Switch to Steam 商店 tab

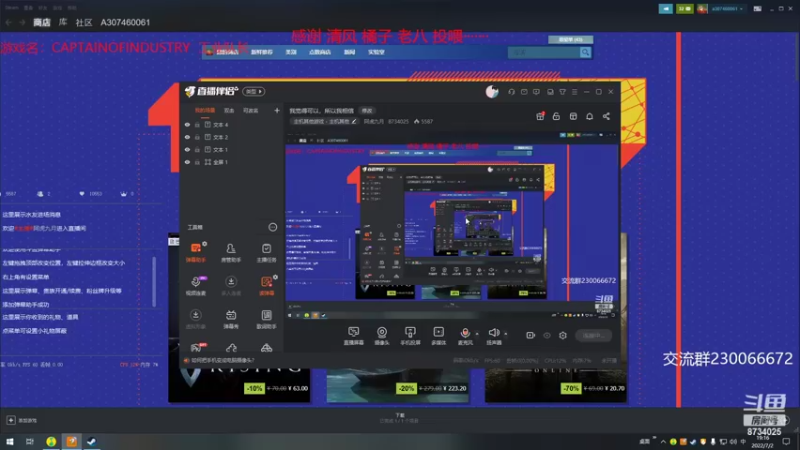click(x=42, y=22)
